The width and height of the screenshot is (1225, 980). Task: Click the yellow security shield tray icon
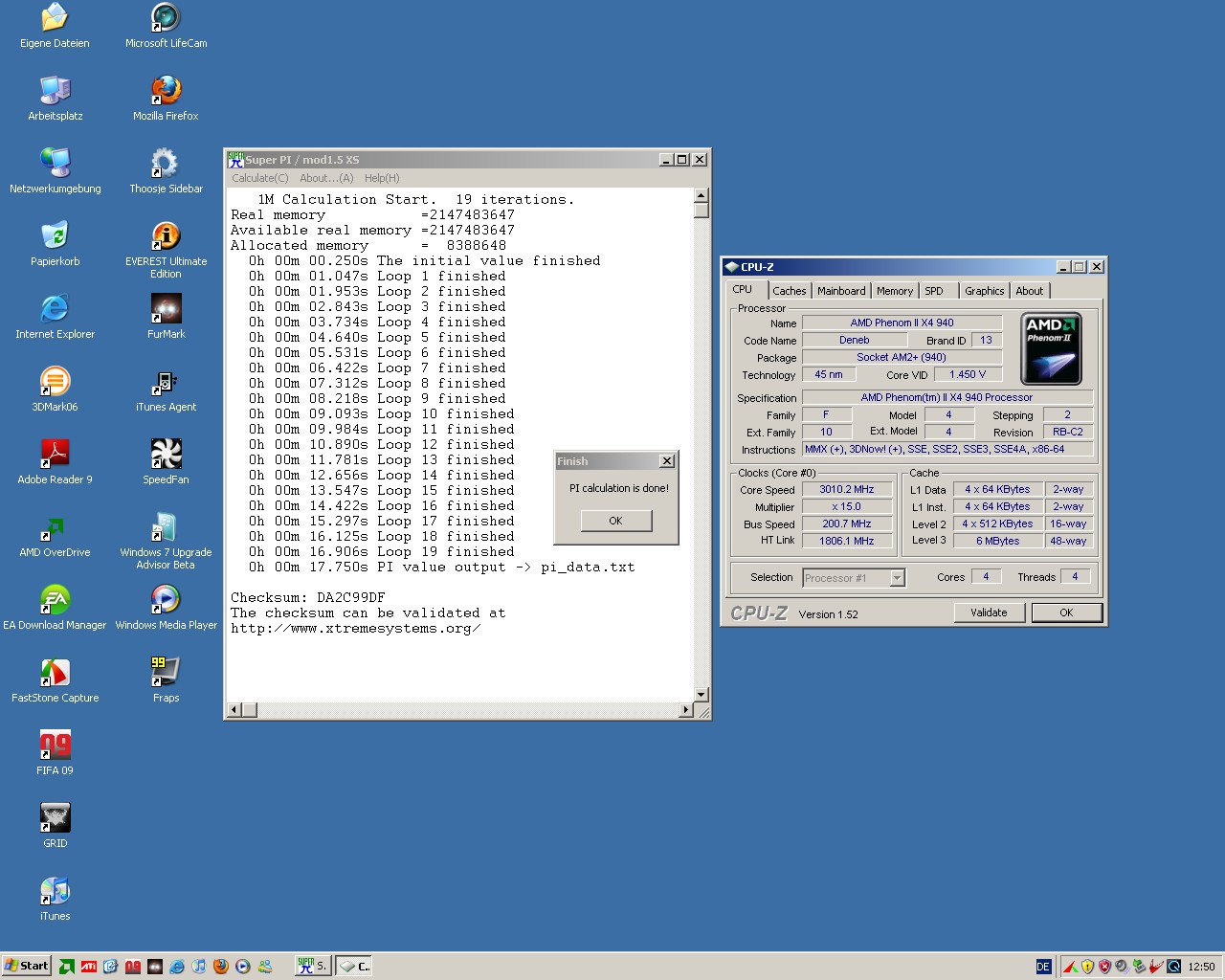[x=1087, y=967]
